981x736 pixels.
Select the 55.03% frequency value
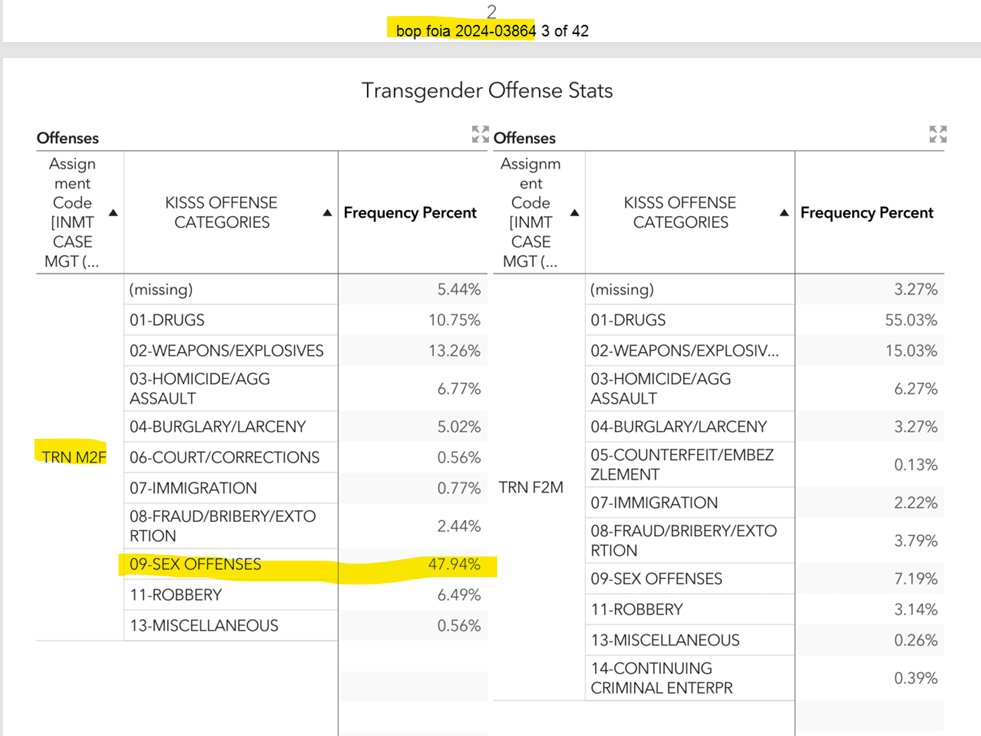pos(911,320)
